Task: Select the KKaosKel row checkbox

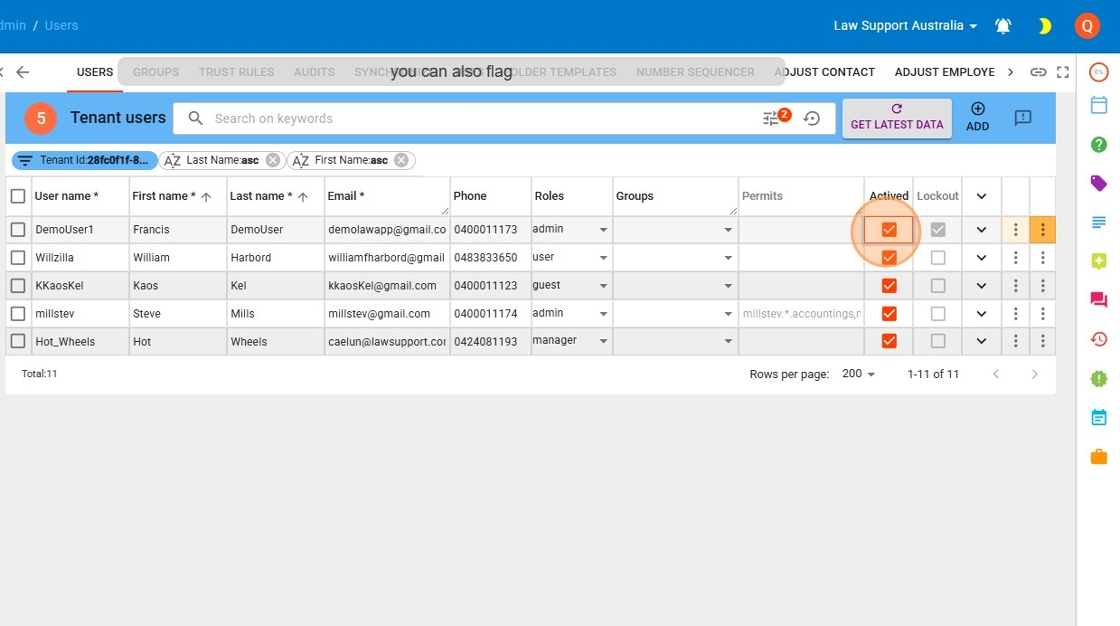Action: [x=18, y=285]
